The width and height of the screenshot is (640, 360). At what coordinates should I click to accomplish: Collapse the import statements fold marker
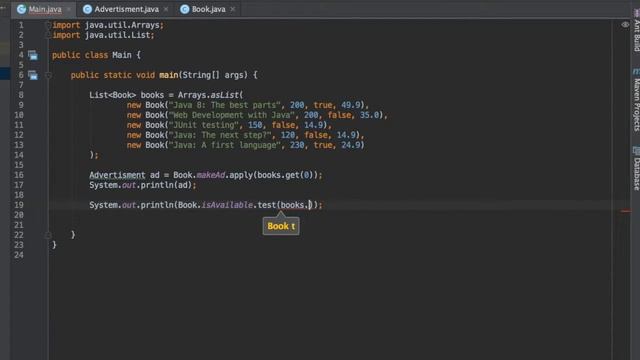(x=48, y=25)
